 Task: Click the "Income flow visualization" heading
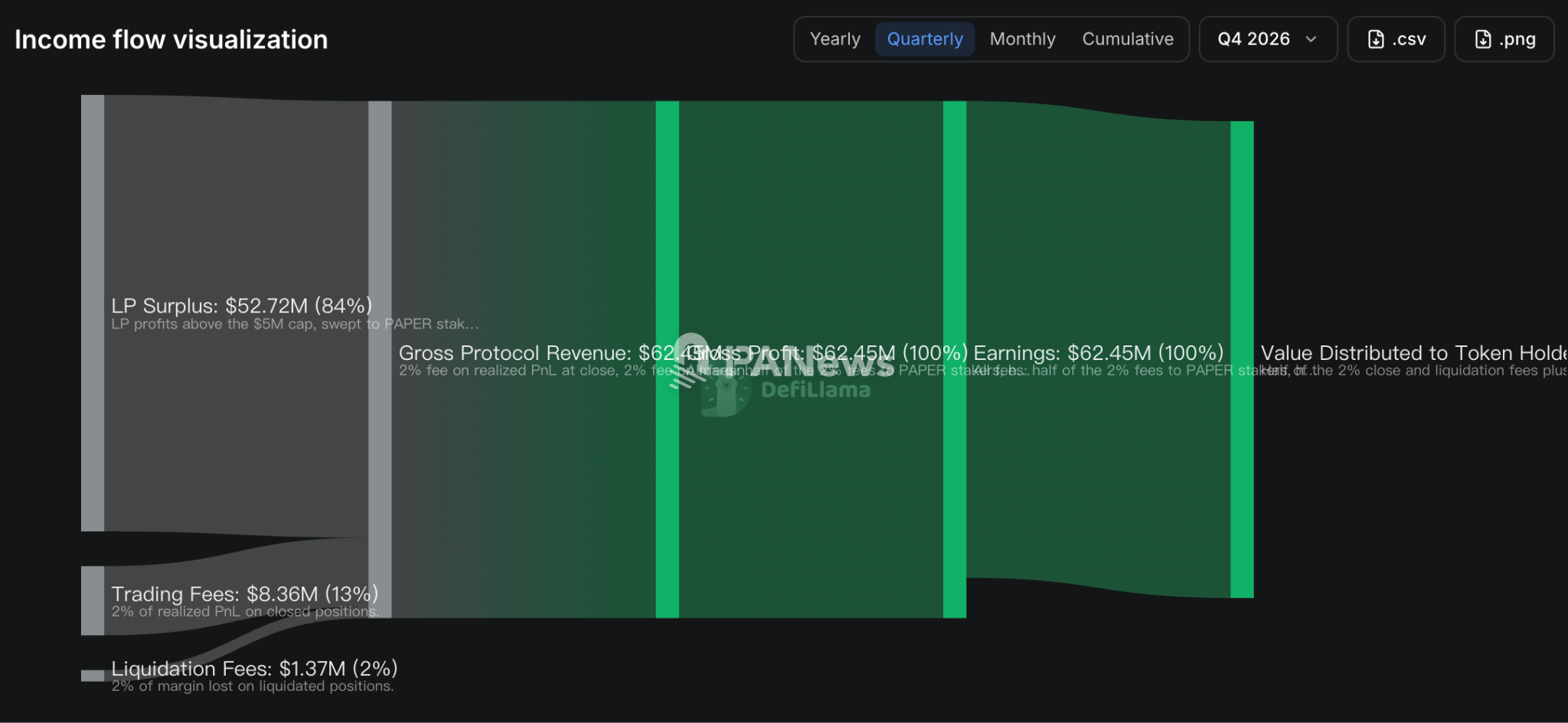(x=171, y=39)
